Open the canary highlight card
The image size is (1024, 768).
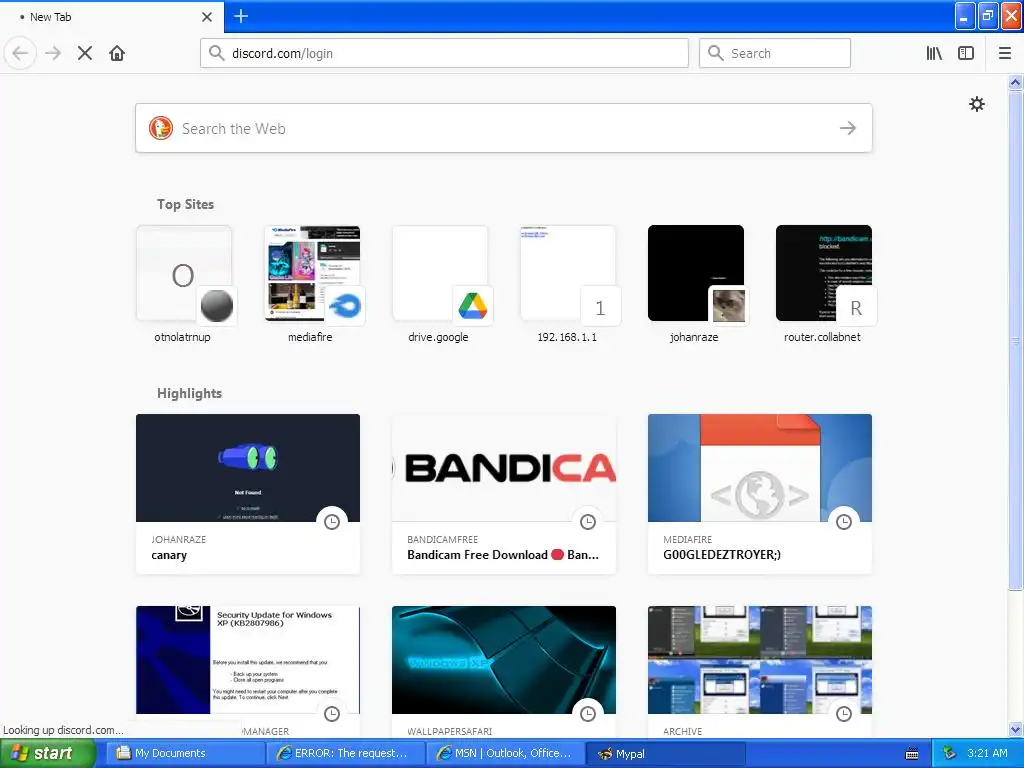tap(248, 494)
